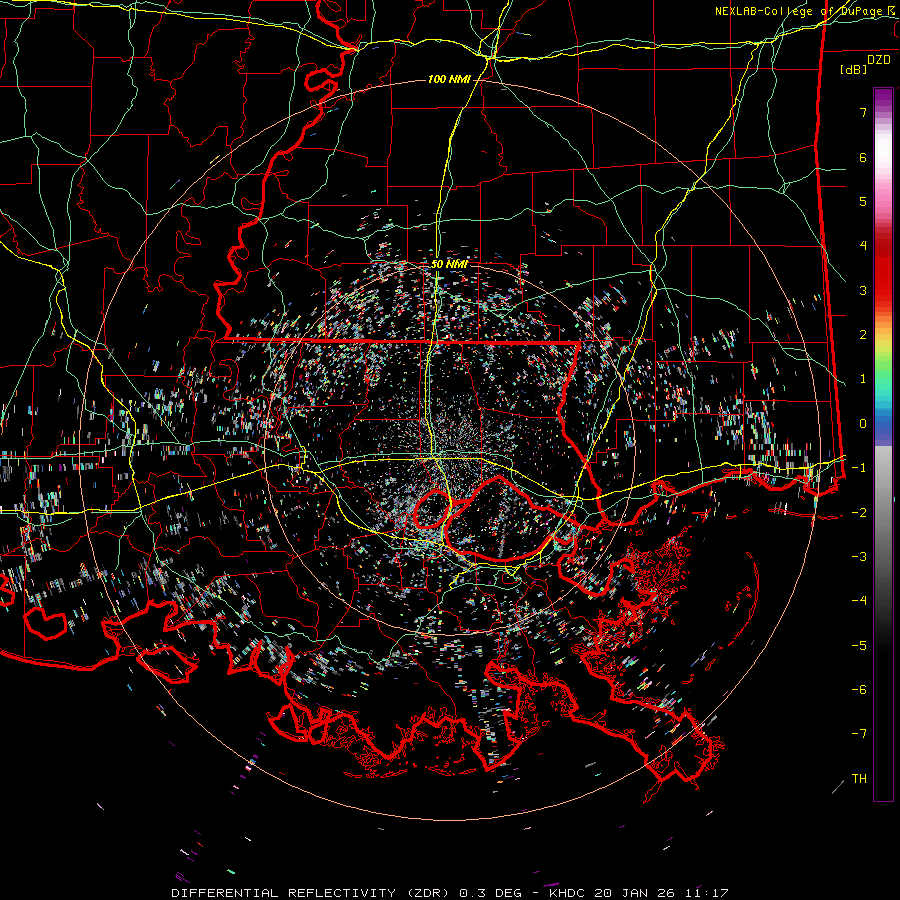This screenshot has height=900, width=900.
Task: Select the -5 dB legend value
Action: pos(859,646)
